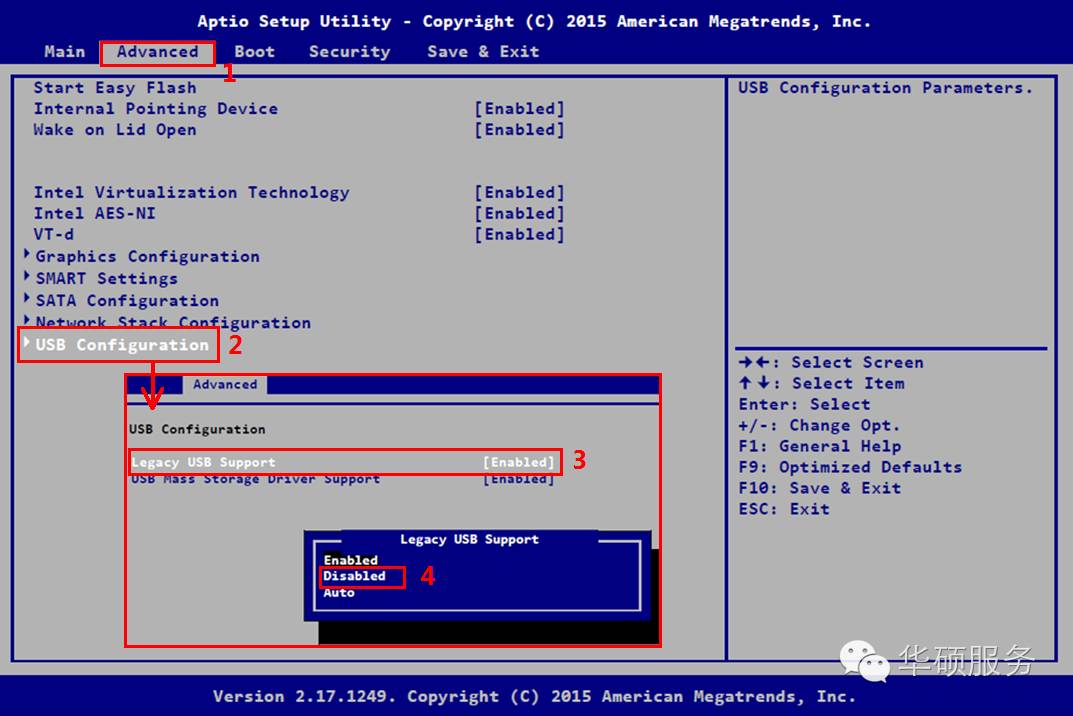Screen dimensions: 1073x716
Task: Select the Start Easy Flash entry
Action: tap(115, 88)
